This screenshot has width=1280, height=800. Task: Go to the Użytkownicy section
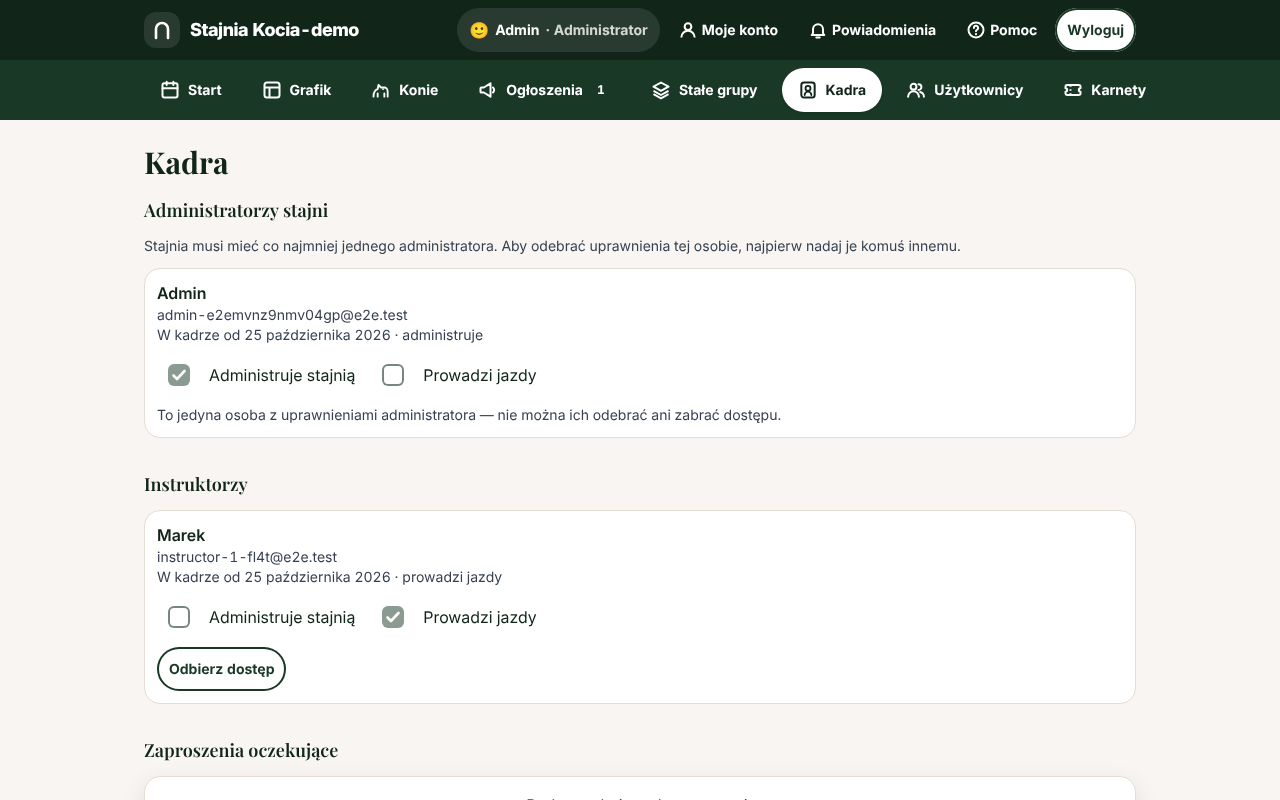point(965,90)
